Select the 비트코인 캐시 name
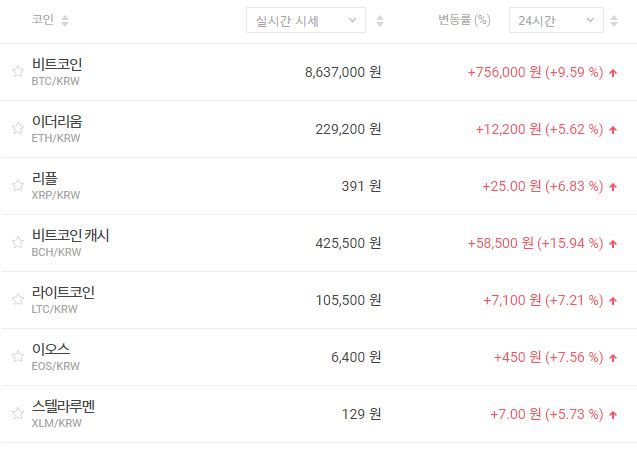Image resolution: width=637 pixels, height=450 pixels. (70, 235)
